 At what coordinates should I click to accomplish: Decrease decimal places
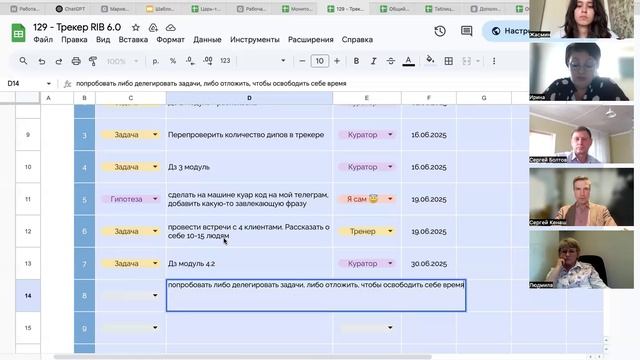coord(190,61)
